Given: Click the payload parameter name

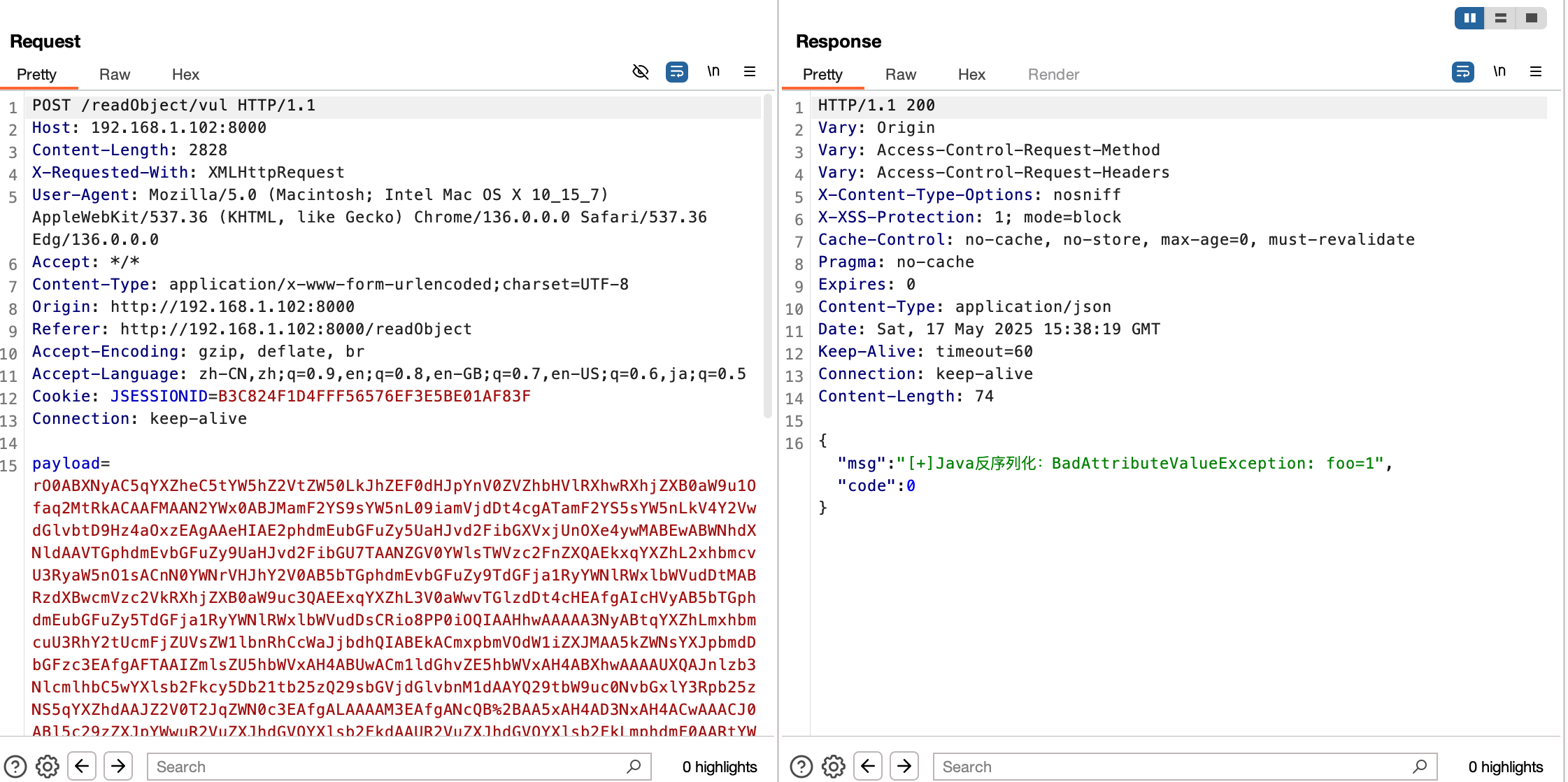Looking at the screenshot, I should (66, 463).
